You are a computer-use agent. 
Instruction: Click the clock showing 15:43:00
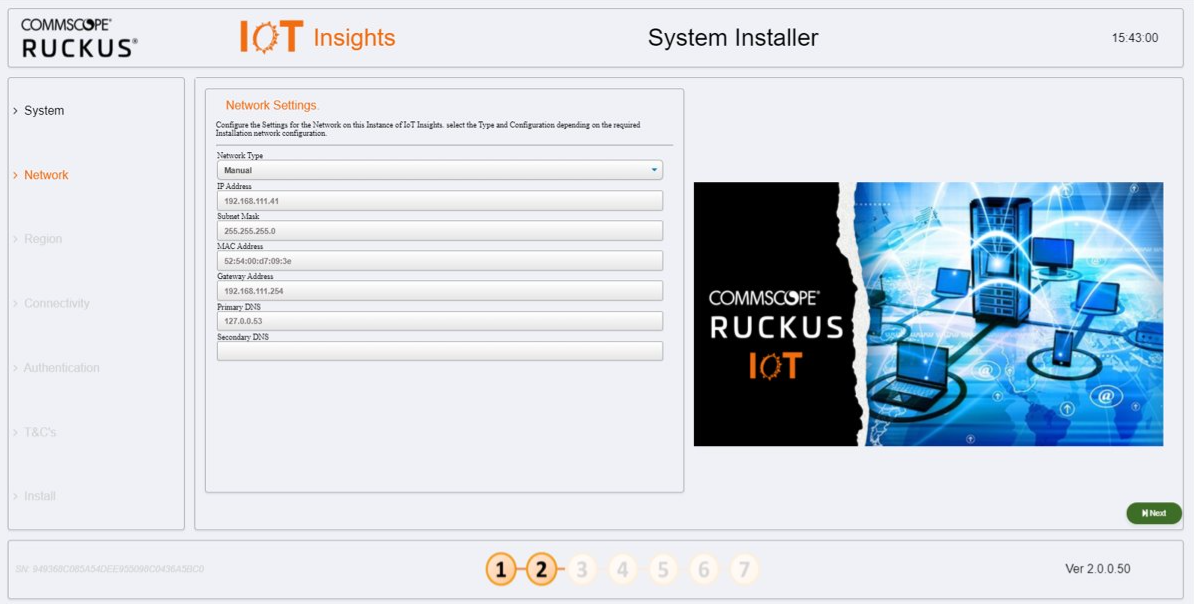1135,38
